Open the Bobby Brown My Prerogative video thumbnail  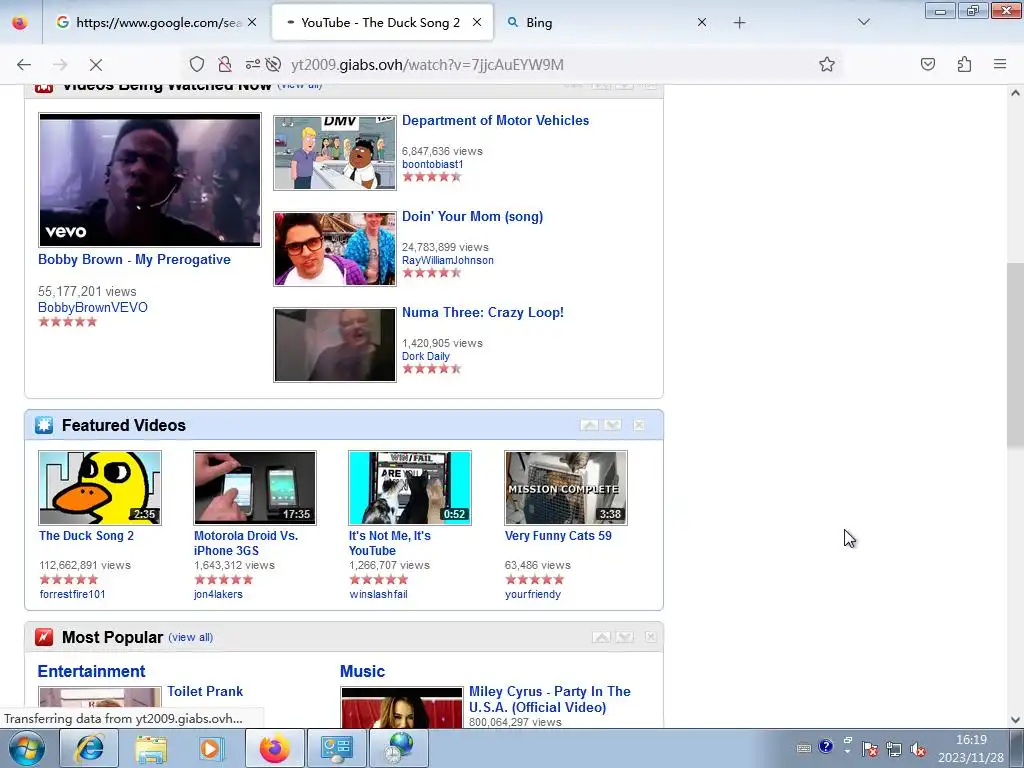[x=150, y=180]
